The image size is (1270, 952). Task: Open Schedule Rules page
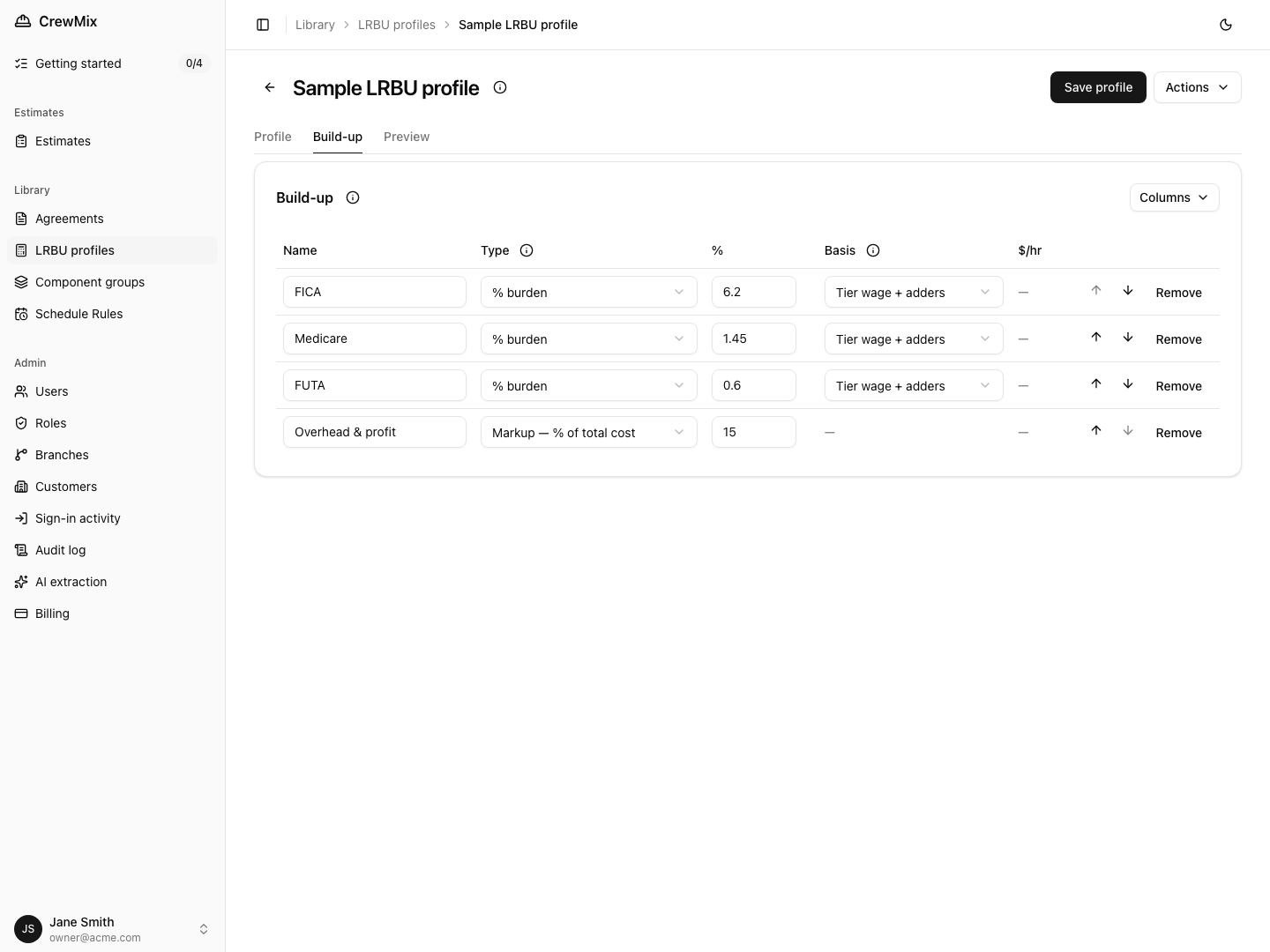(x=112, y=314)
